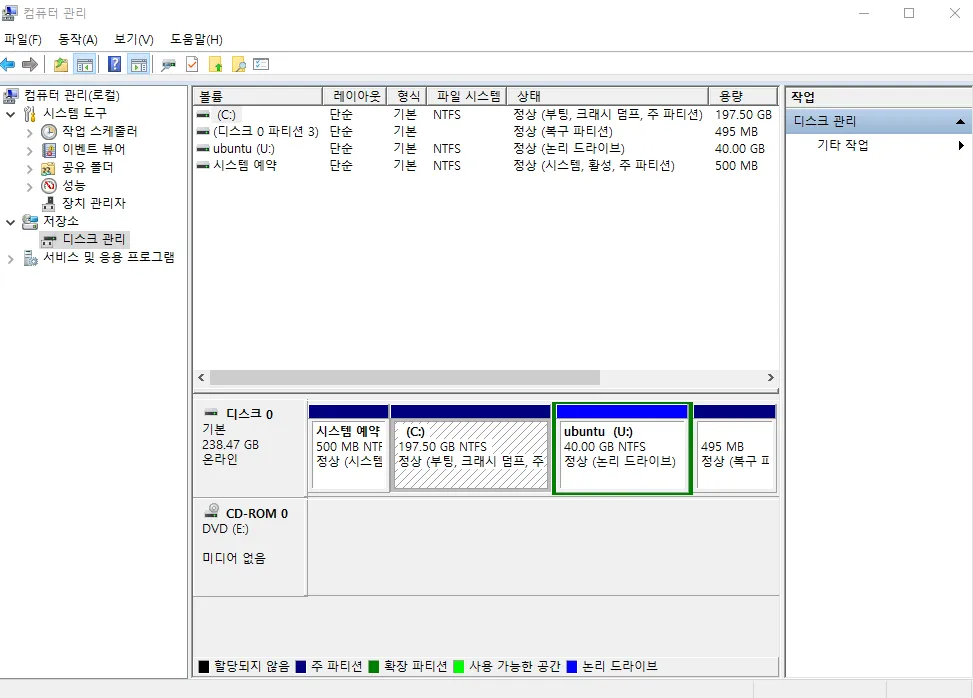Click the blue Back arrow in toolbar
The image size is (973, 698).
tap(8, 65)
